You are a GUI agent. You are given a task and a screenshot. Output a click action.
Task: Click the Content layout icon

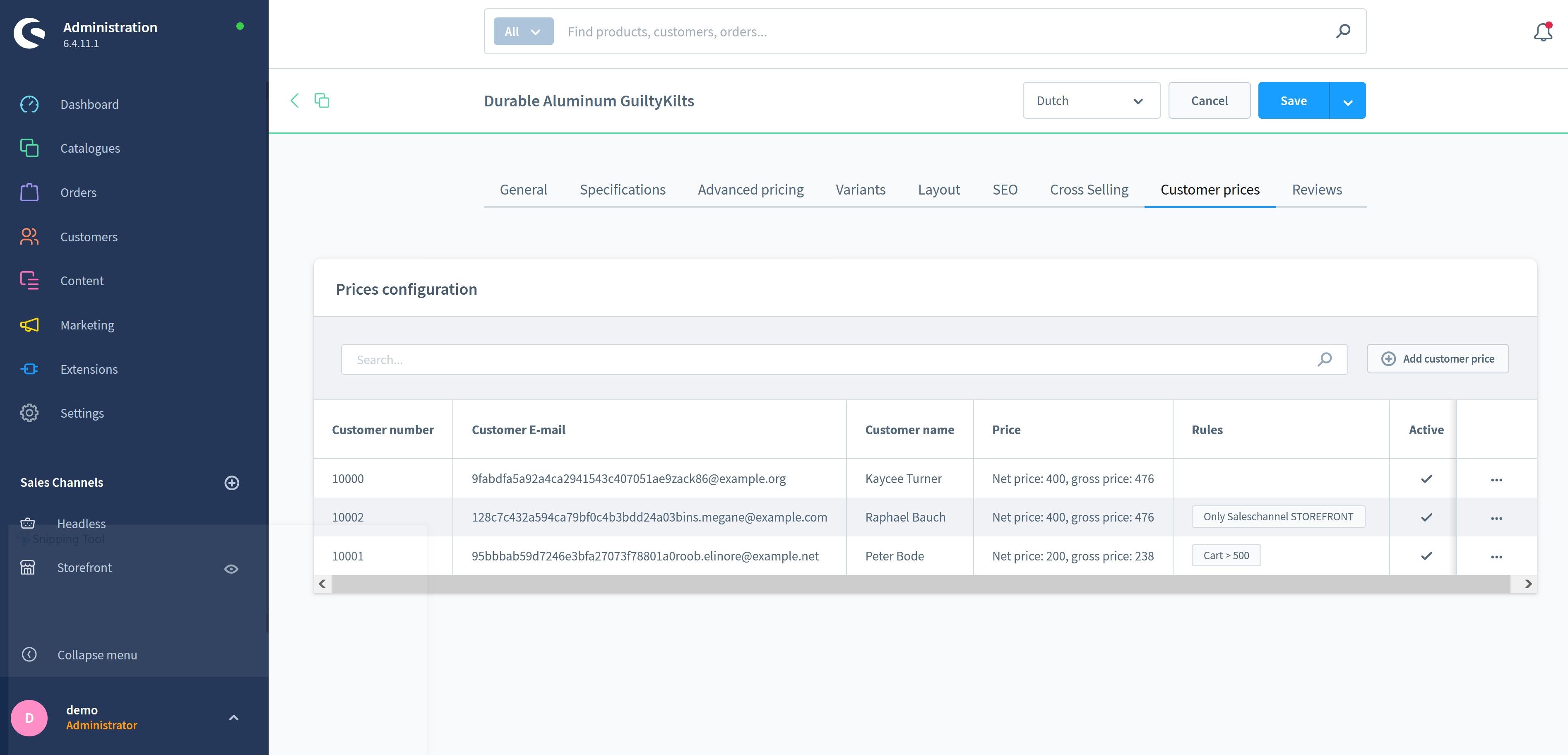coord(29,281)
